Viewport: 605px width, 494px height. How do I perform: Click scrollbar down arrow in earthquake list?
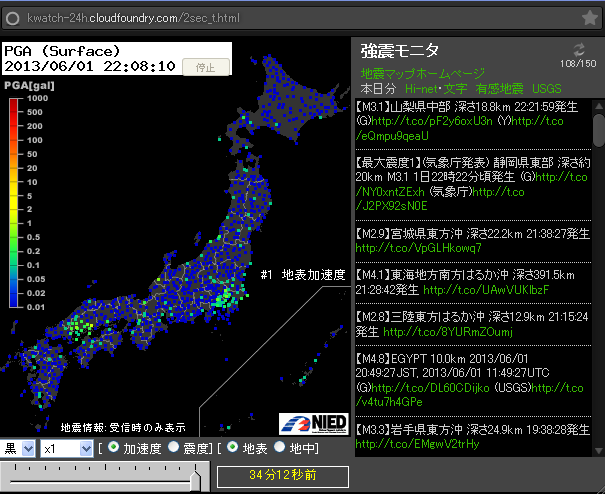598,450
